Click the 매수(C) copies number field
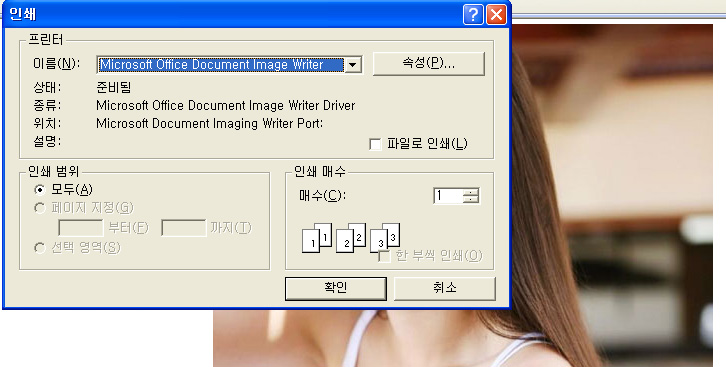 coord(448,196)
